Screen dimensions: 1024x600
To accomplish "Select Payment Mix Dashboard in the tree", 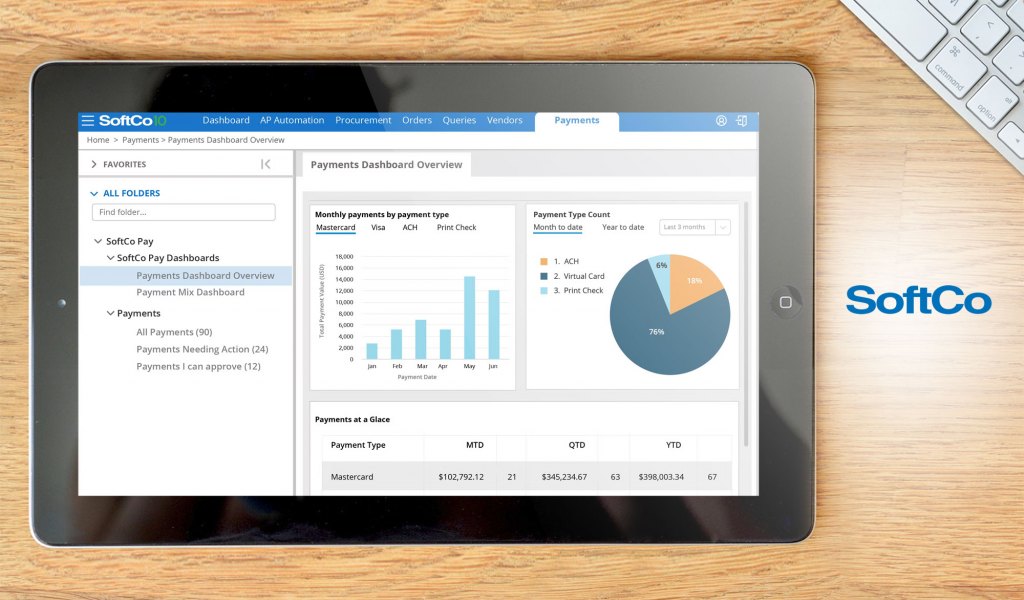I will click(x=193, y=293).
